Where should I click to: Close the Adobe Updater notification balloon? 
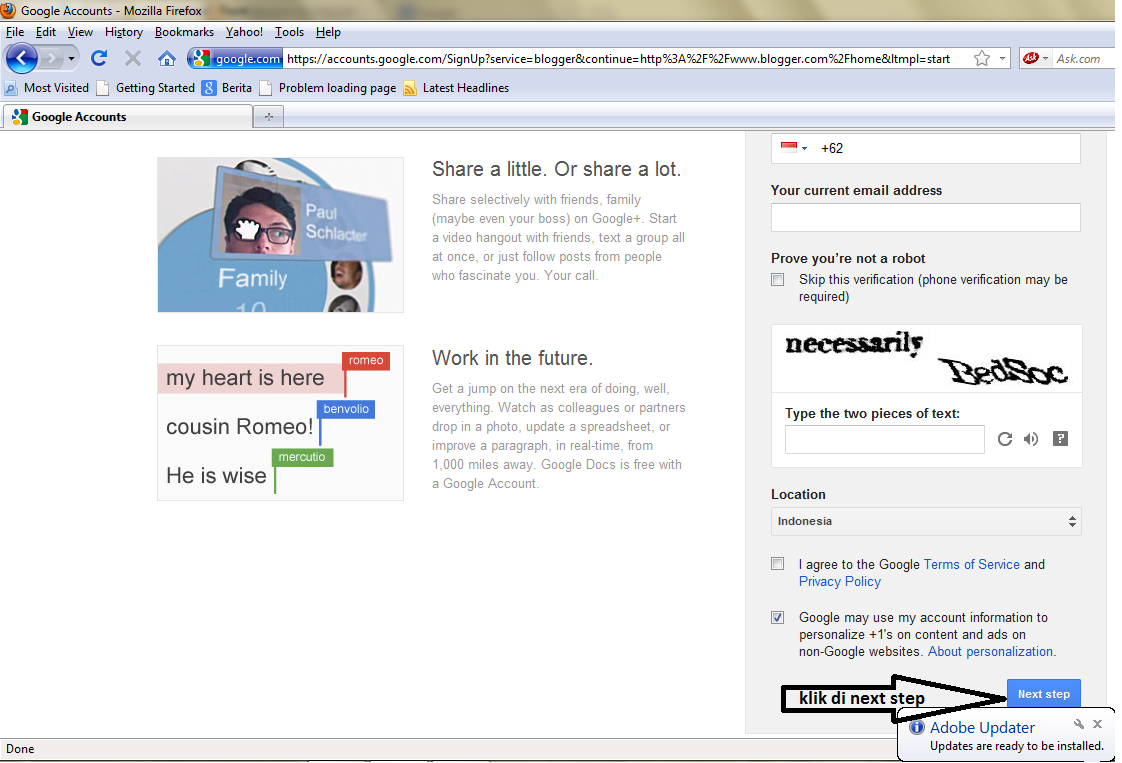click(x=1098, y=724)
